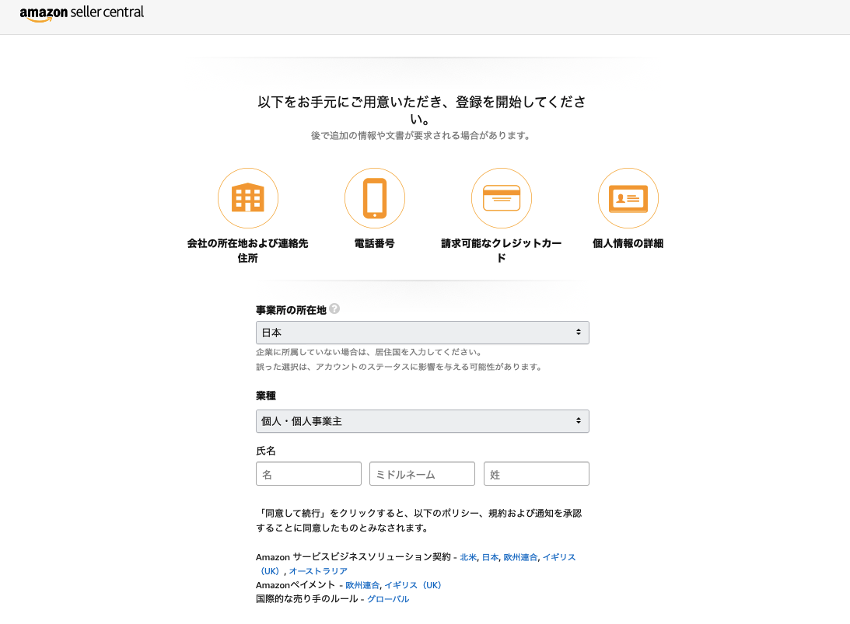Click help icon beside 事業所の所在地

point(334,309)
